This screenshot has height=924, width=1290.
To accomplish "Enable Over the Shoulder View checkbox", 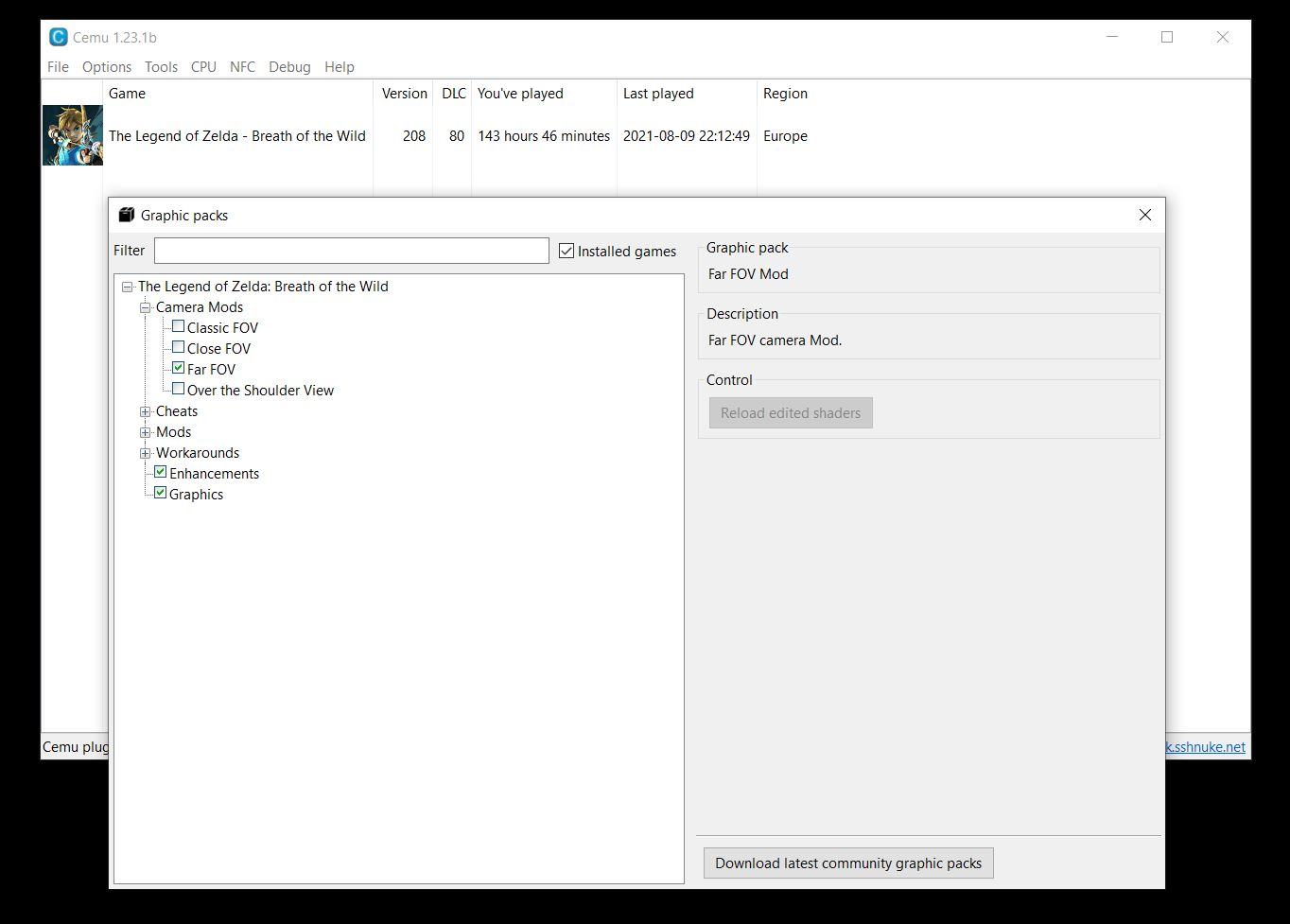I will click(x=178, y=389).
